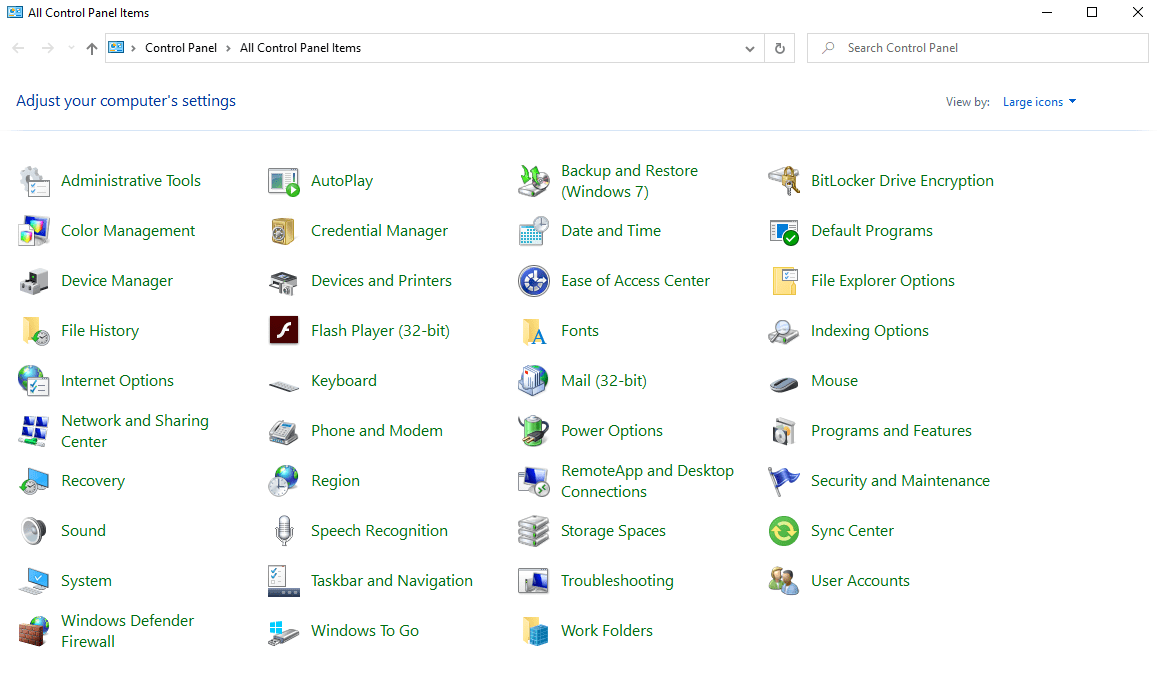
Task: Click the Flash Player icon
Action: [x=283, y=331]
